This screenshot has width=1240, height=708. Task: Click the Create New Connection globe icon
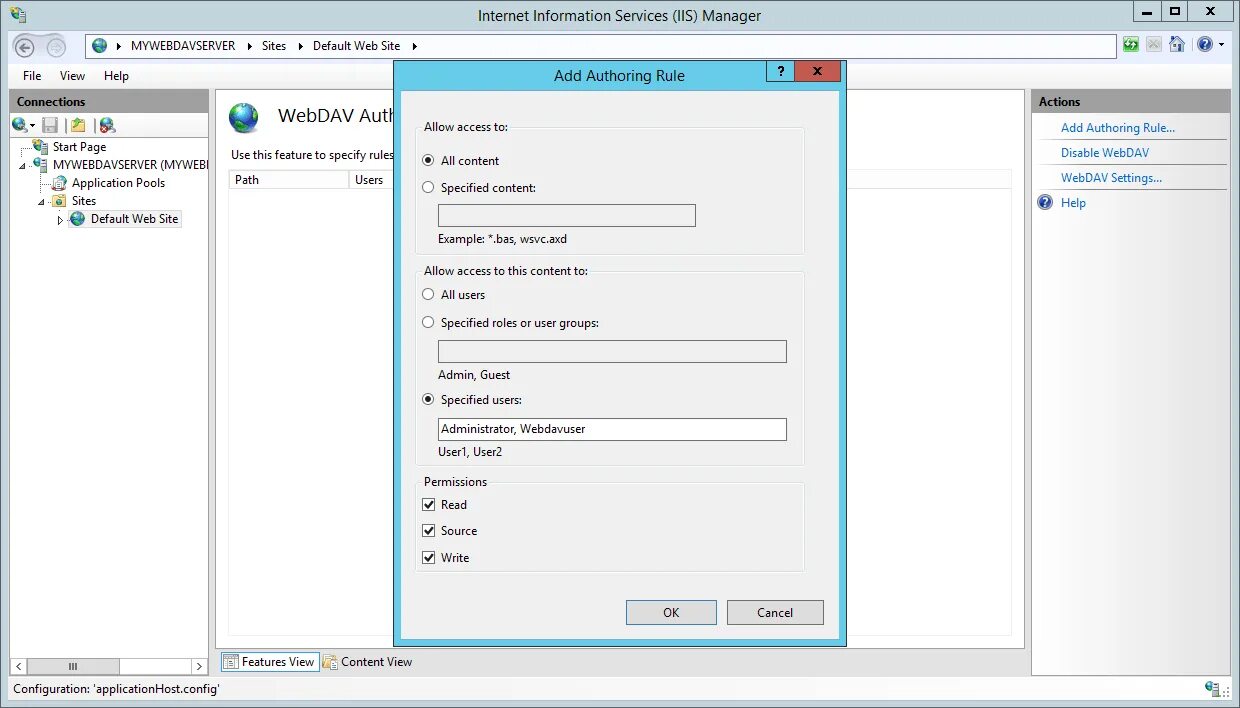19,125
